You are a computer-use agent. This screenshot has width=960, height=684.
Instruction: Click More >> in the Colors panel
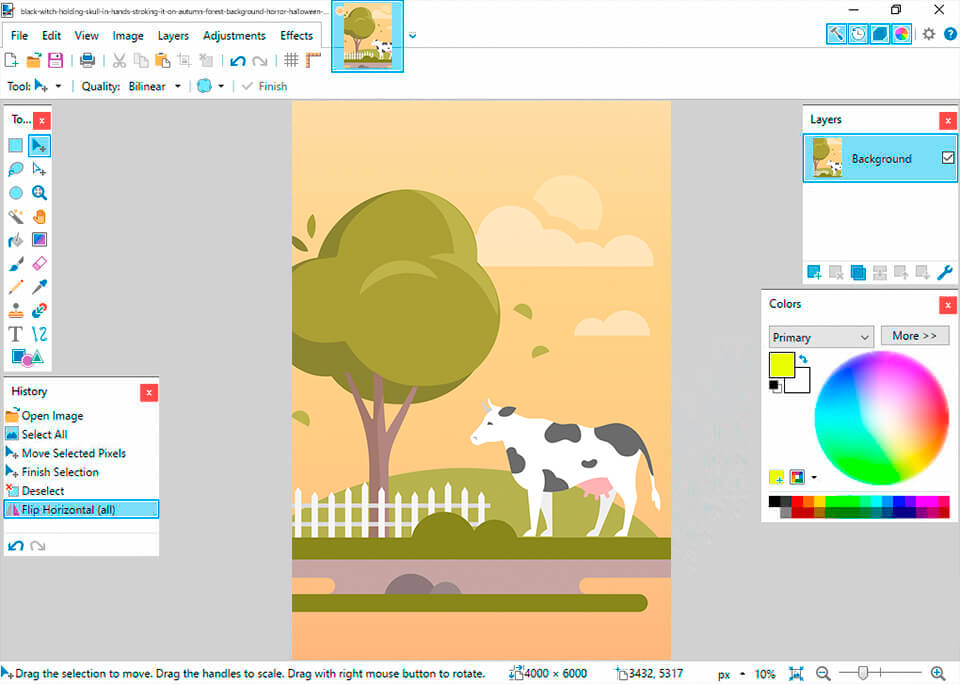click(x=914, y=335)
